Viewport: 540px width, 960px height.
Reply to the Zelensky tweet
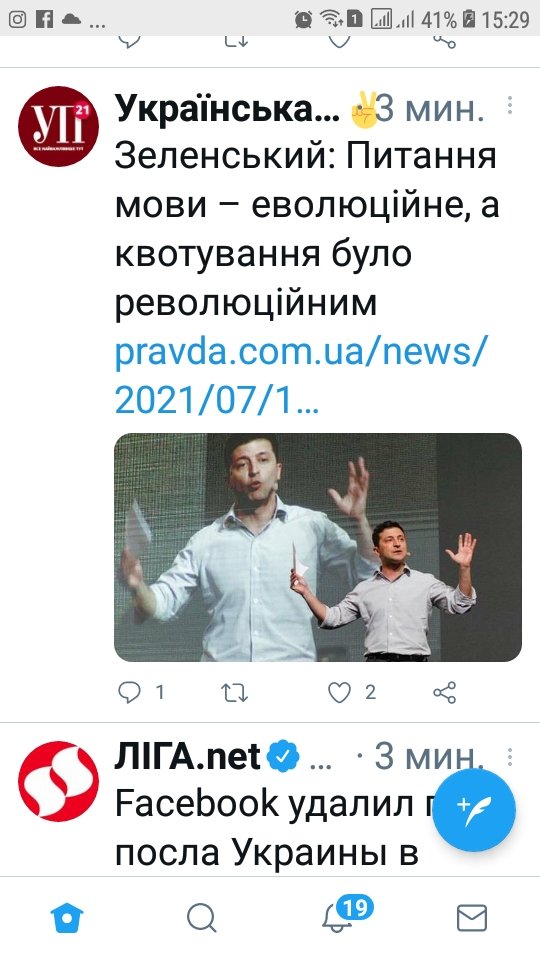[129, 692]
